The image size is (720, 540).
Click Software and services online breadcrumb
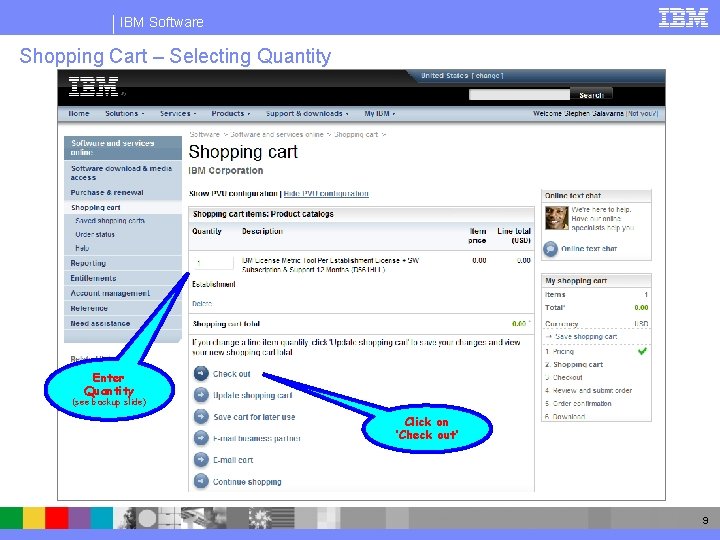(x=277, y=135)
